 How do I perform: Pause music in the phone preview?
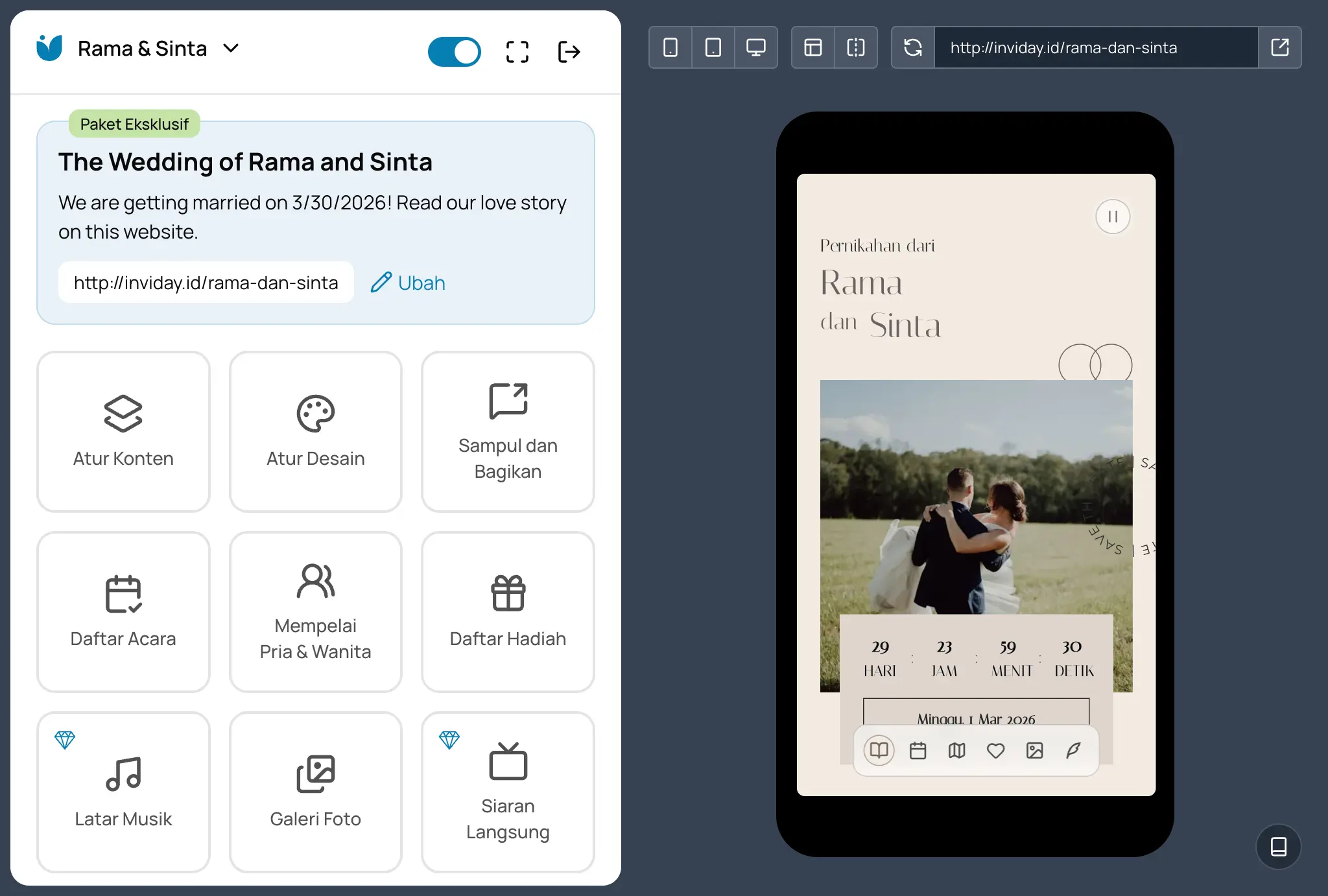(1113, 217)
